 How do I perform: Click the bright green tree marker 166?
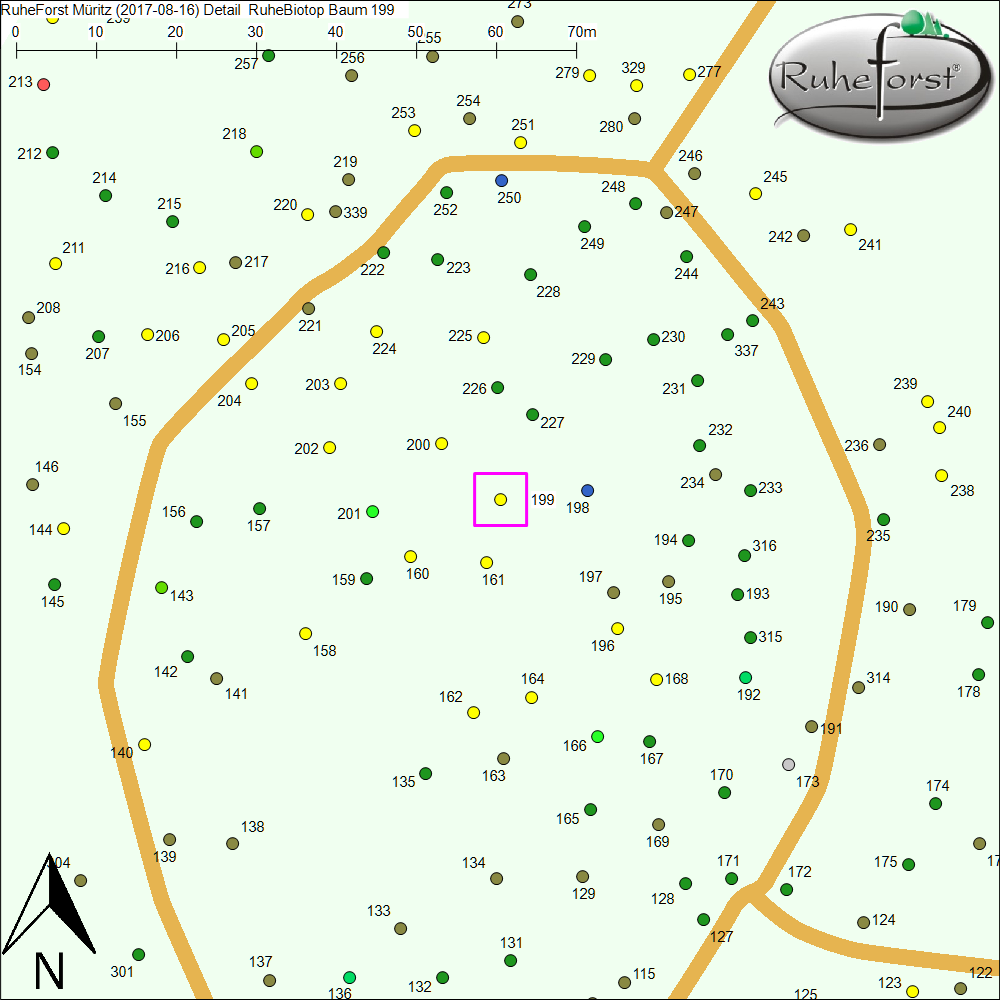[x=597, y=736]
